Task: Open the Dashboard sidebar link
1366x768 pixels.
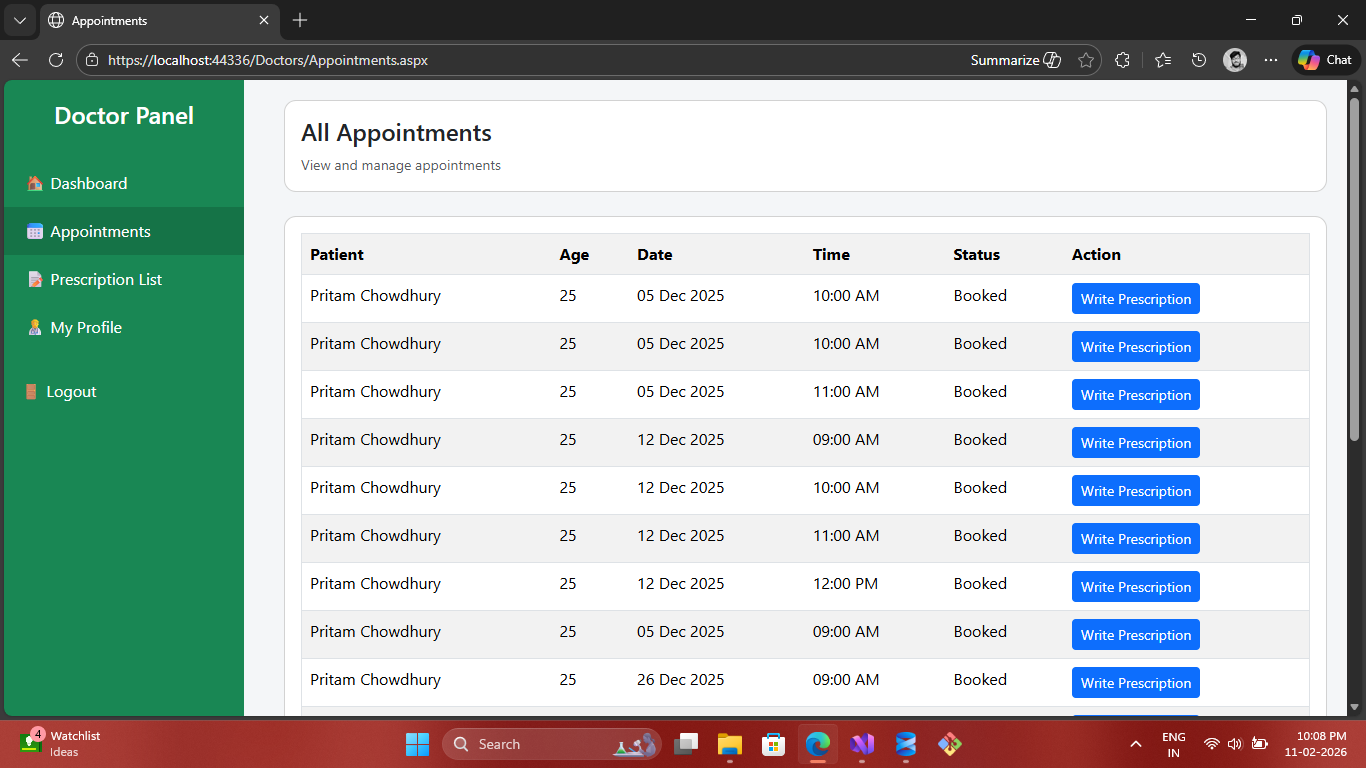Action: pos(89,184)
